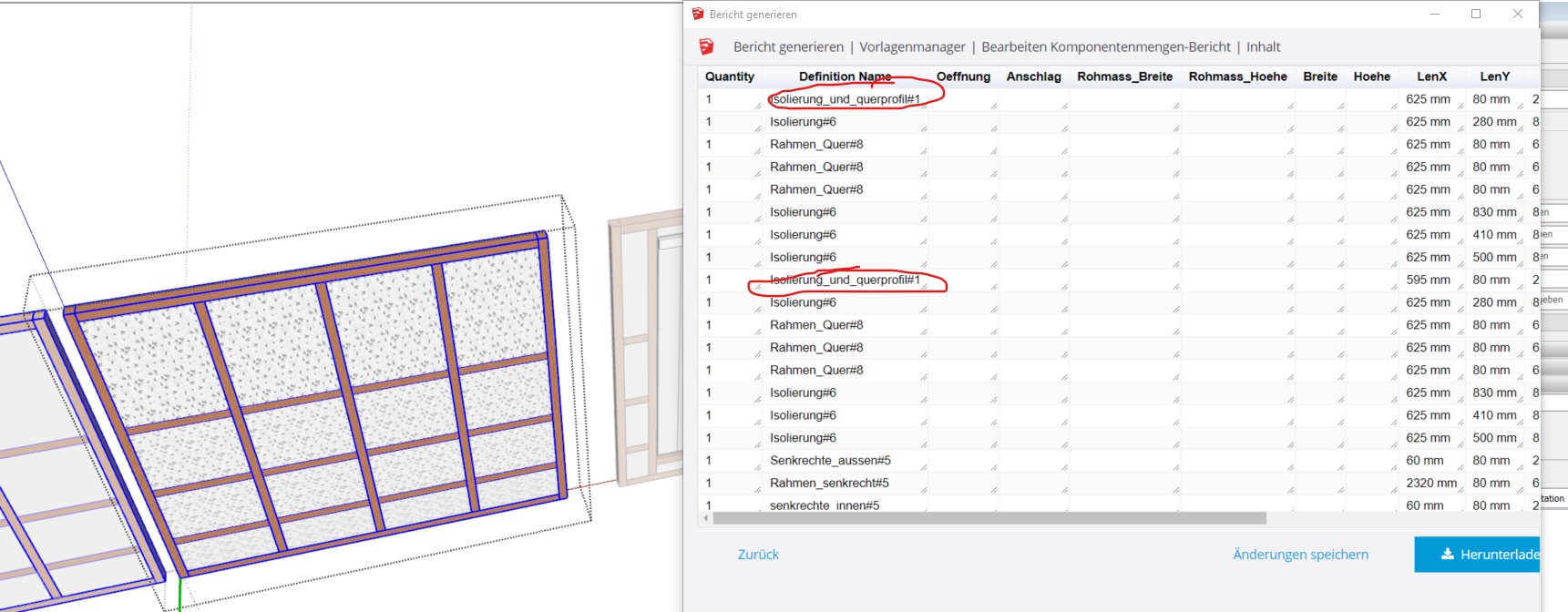The width and height of the screenshot is (1568, 612).
Task: Click the SketchUp logo in dialog header
Action: (x=706, y=47)
